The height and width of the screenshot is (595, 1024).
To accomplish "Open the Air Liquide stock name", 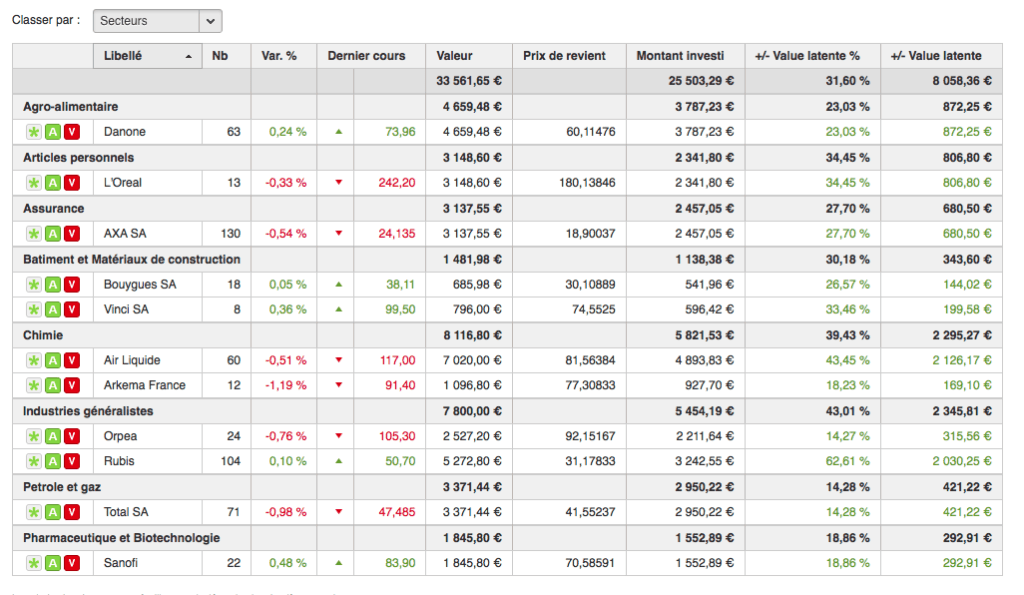I will (132, 361).
